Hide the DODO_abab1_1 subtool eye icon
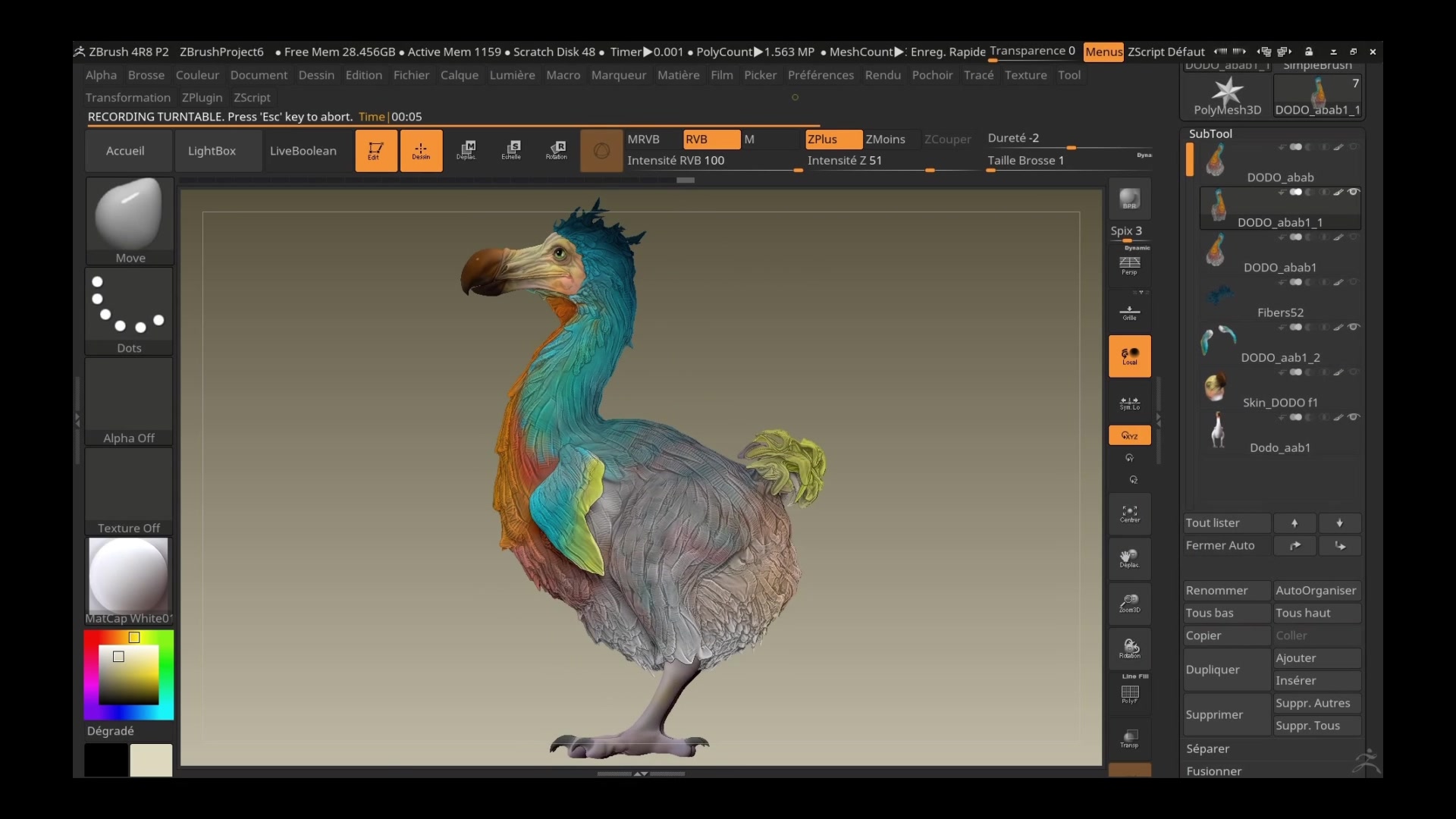 1353,192
